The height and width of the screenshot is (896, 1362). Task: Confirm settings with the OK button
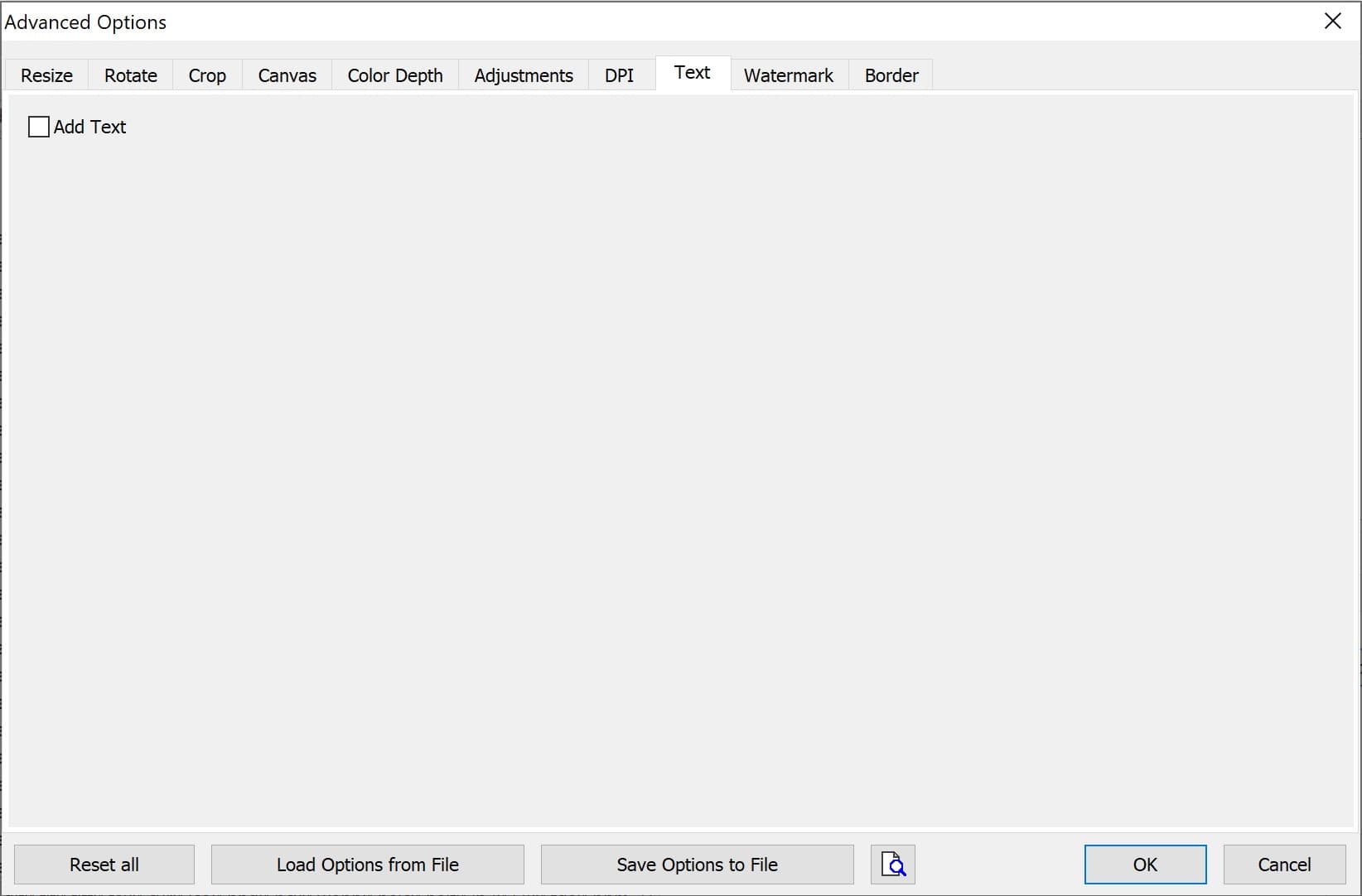click(x=1145, y=865)
